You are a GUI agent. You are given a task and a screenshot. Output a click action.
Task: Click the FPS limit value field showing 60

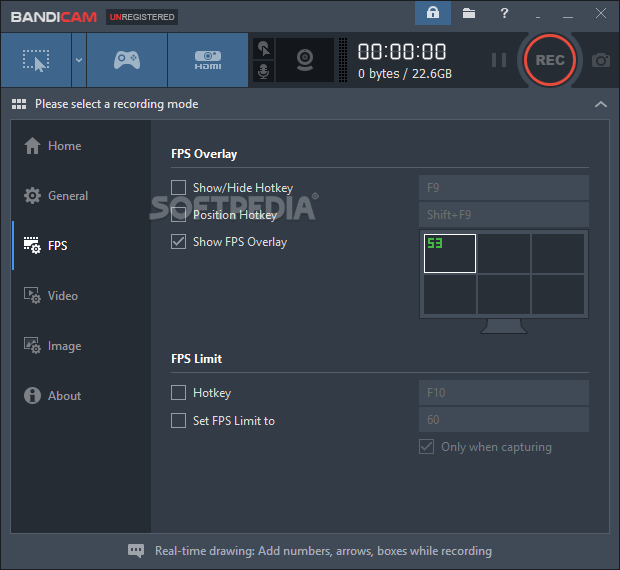[504, 419]
